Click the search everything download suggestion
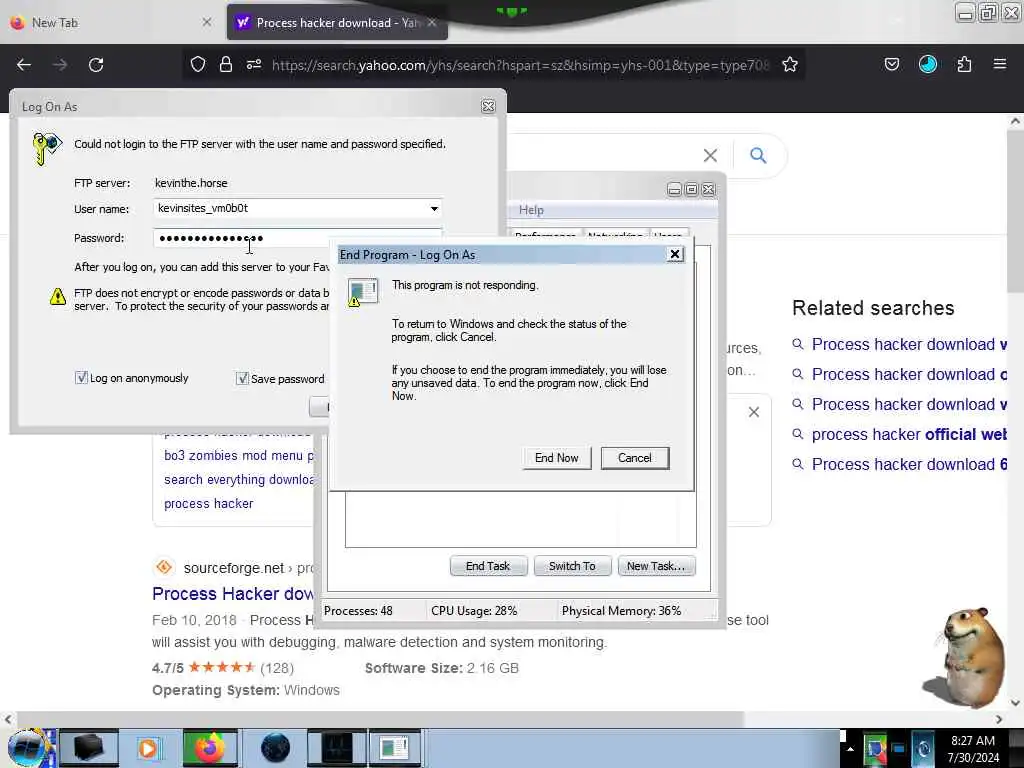Image resolution: width=1024 pixels, height=768 pixels. tap(238, 479)
